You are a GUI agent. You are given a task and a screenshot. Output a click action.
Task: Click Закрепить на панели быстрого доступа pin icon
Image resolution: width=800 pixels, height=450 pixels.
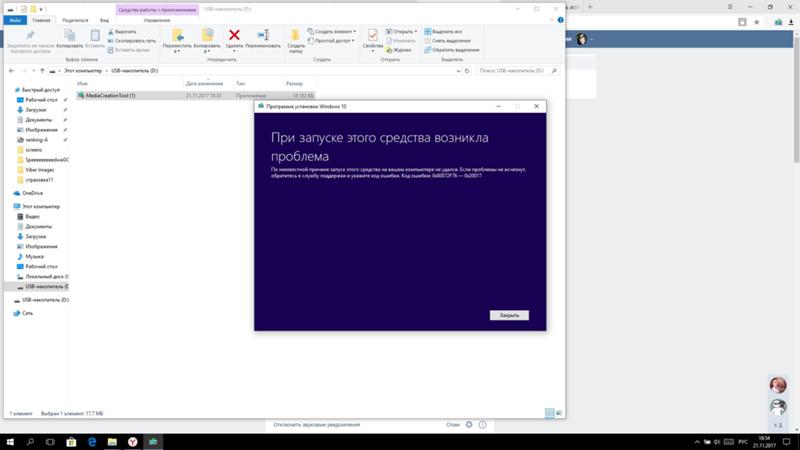coord(30,35)
